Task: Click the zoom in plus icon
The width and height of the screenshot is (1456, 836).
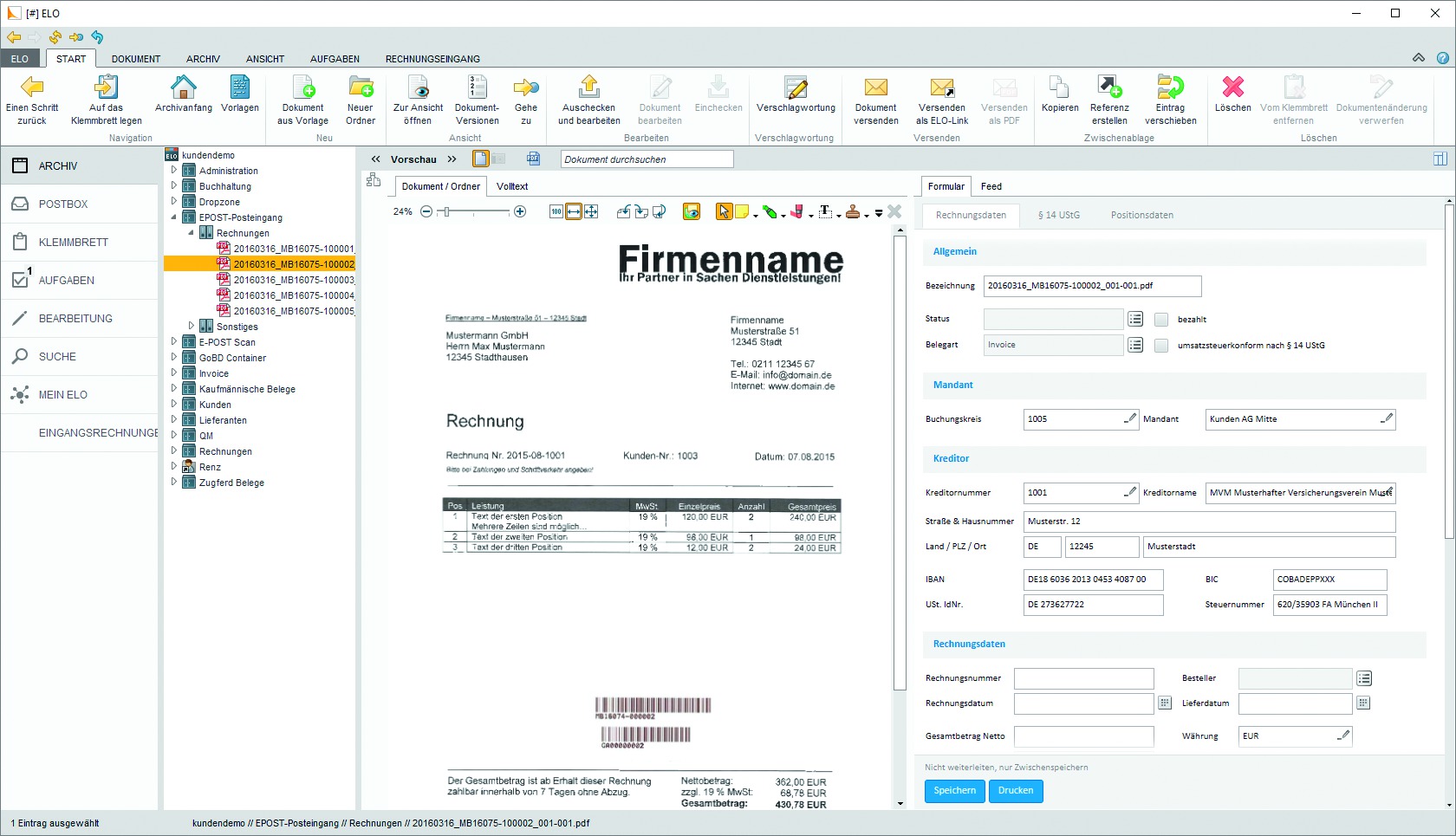Action: click(x=520, y=211)
